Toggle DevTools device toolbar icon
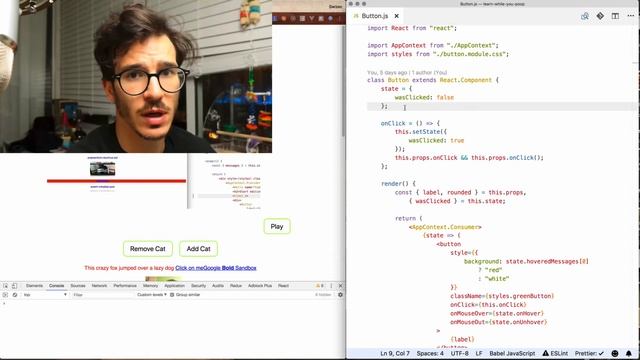 (x=14, y=286)
